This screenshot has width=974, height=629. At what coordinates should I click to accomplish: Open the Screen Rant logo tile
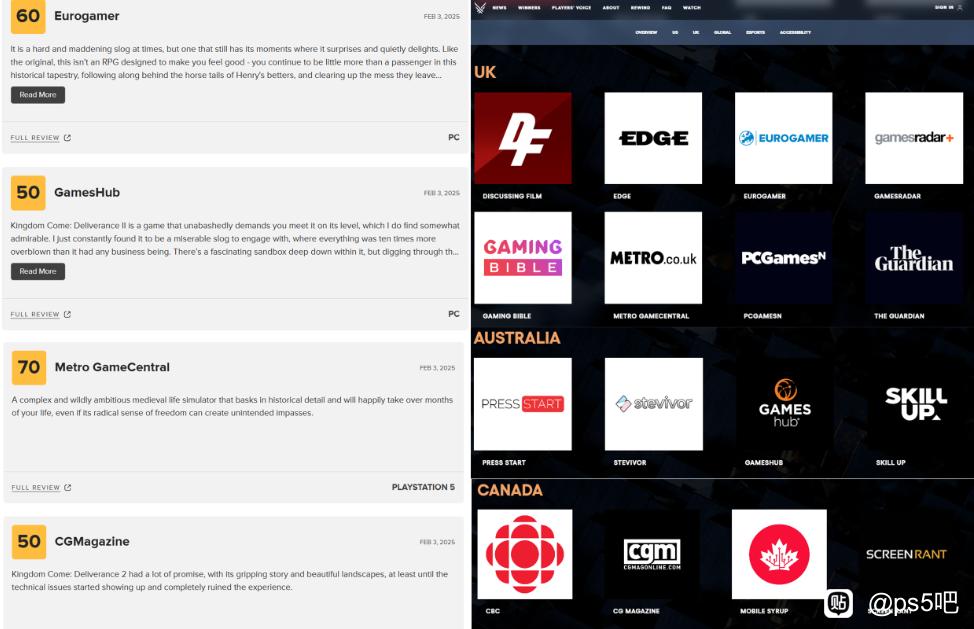pyautogui.click(x=906, y=554)
